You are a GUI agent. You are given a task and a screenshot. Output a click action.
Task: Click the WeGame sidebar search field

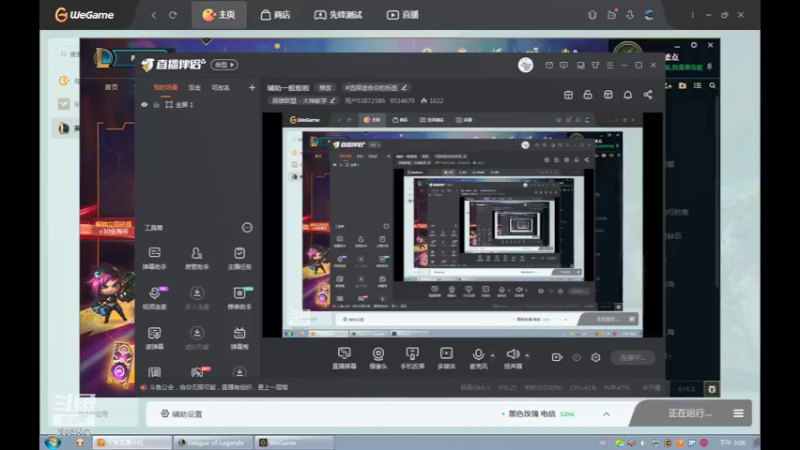pyautogui.click(x=68, y=54)
